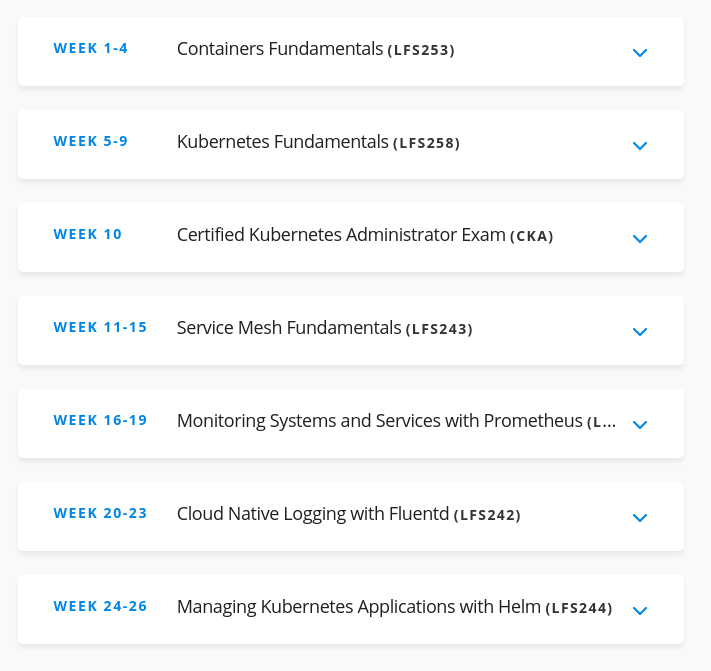Open Monitoring Systems and Services with Prometheus

[396, 421]
